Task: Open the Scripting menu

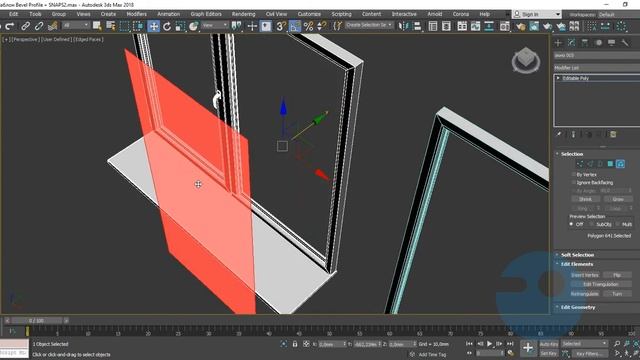Action: [341, 14]
